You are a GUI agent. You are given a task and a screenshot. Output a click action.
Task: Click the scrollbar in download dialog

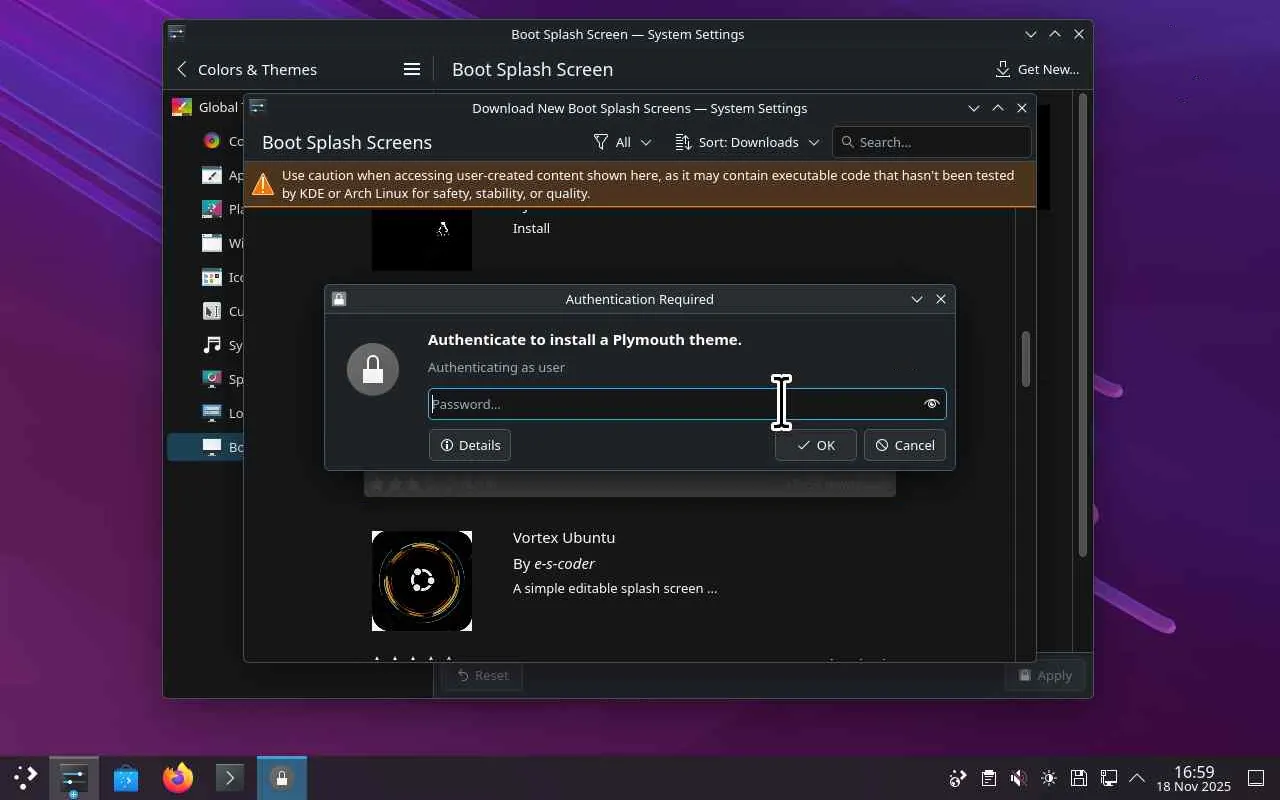[x=1026, y=358]
